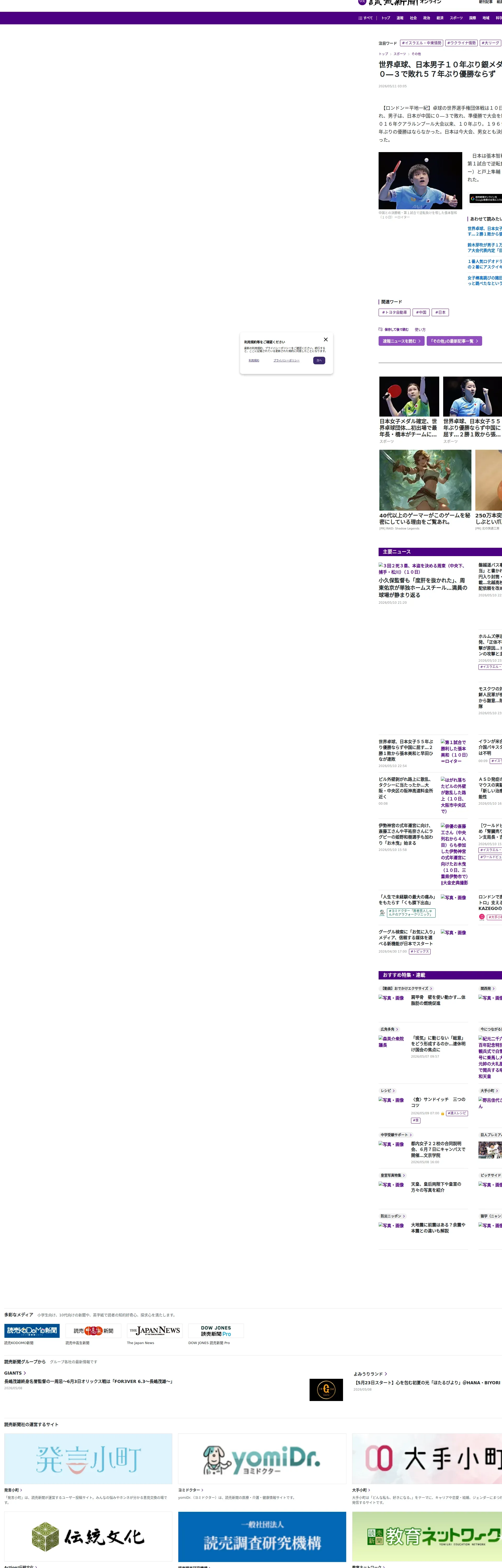Screen dimensions: 502x1568
Task: Open the 読売KODOMO新聞 logo
Action: (32, 1331)
